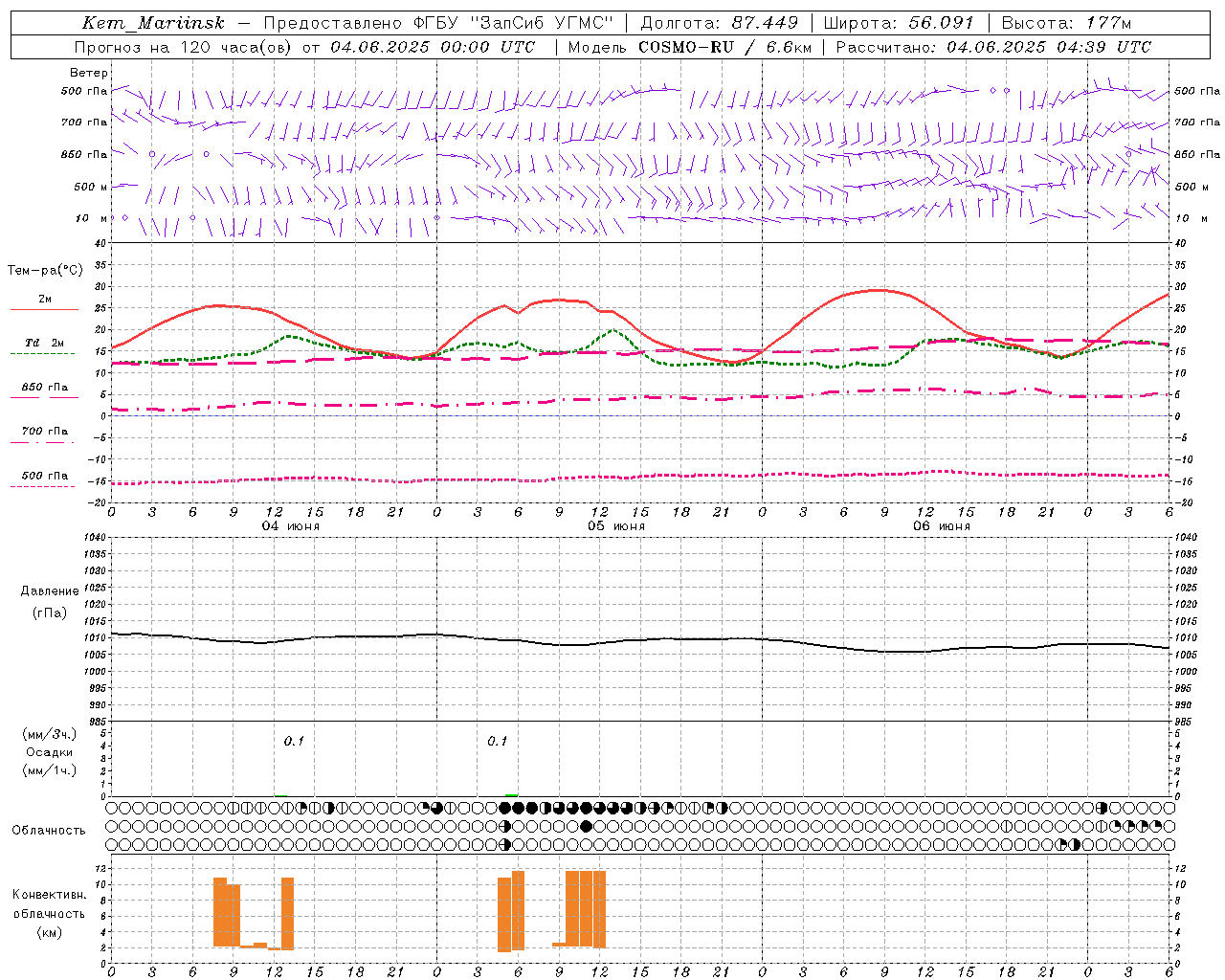
Task: Click the 'Td 2м' dew point legend label
Action: 45,343
